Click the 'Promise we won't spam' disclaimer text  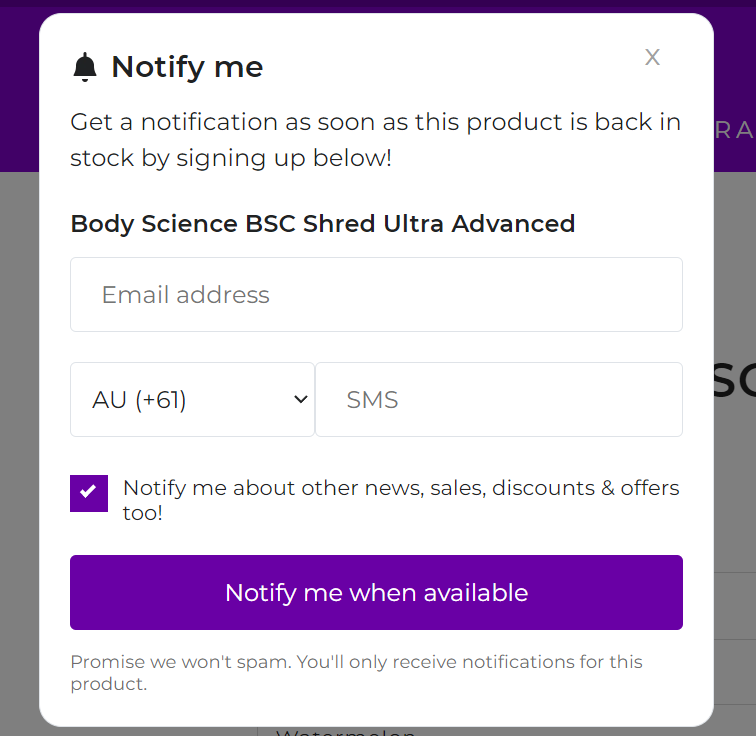click(356, 673)
